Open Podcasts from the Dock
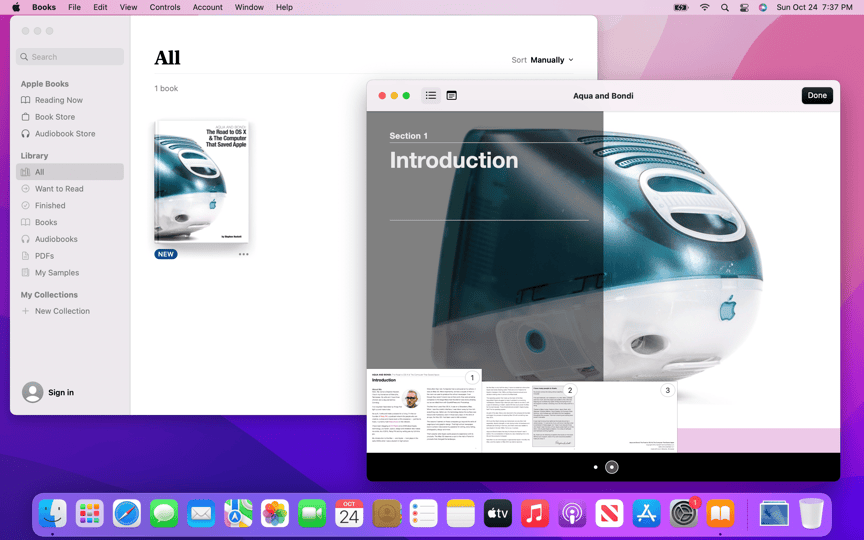Image resolution: width=864 pixels, height=540 pixels. point(572,514)
